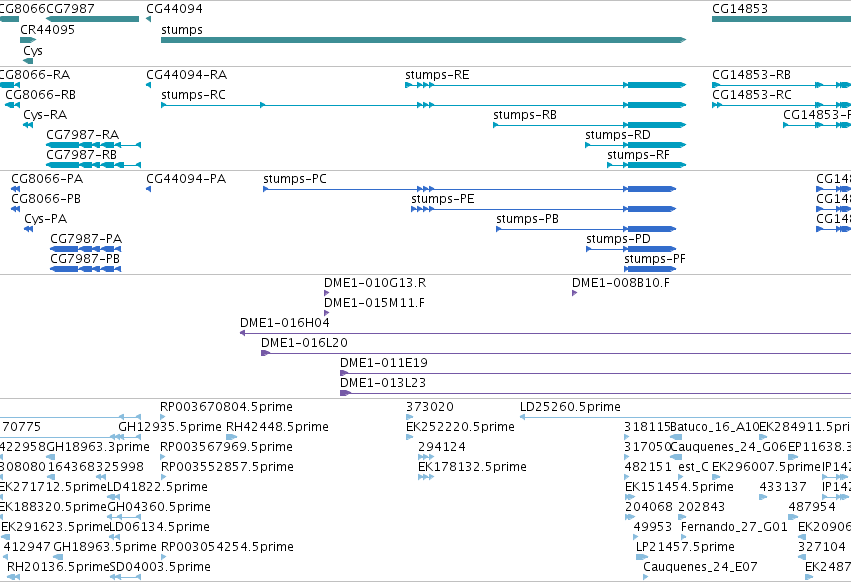
Task: Click EST LP21457.5prime
Action: click(x=642, y=556)
